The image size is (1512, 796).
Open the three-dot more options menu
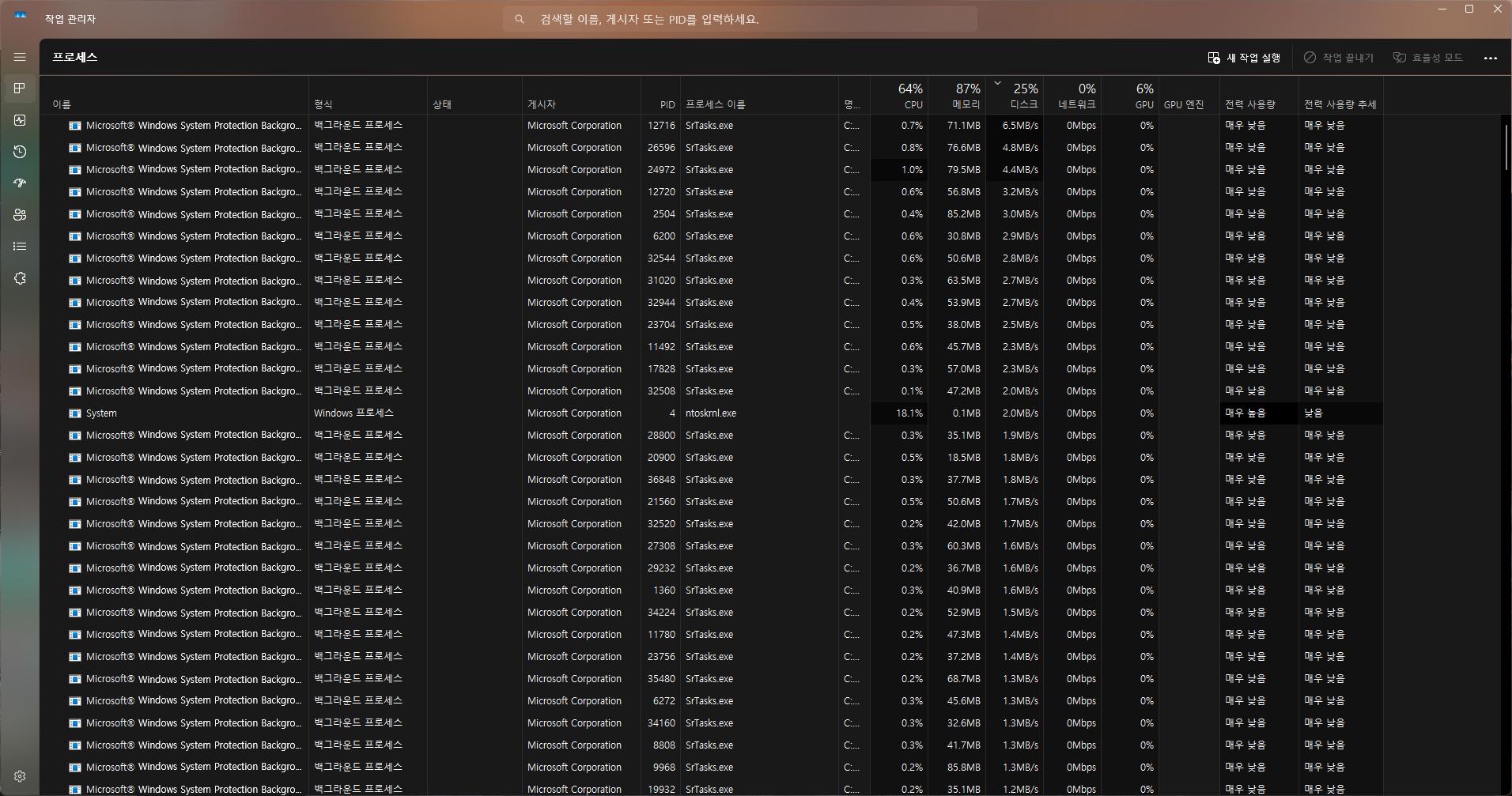point(1490,58)
